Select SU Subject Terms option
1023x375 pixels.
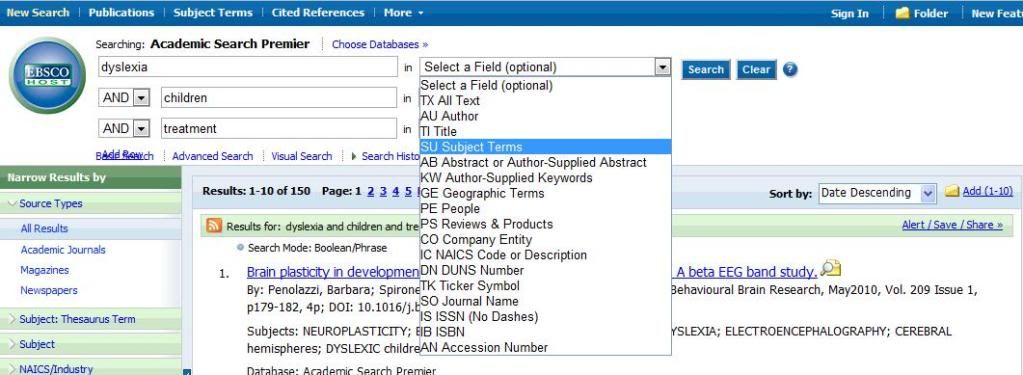tap(545, 147)
